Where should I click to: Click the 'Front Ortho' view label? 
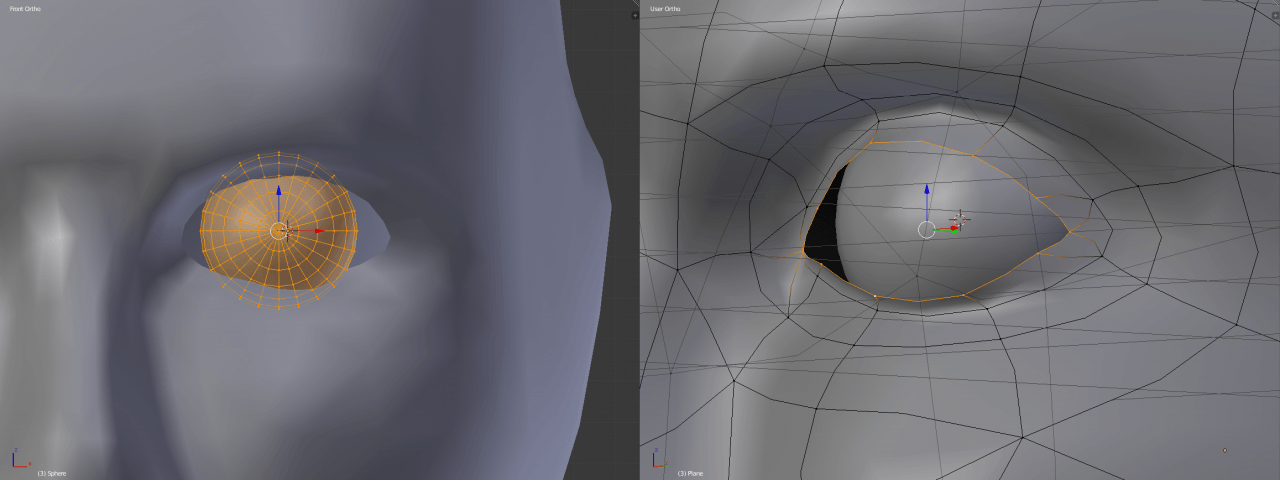coord(26,9)
